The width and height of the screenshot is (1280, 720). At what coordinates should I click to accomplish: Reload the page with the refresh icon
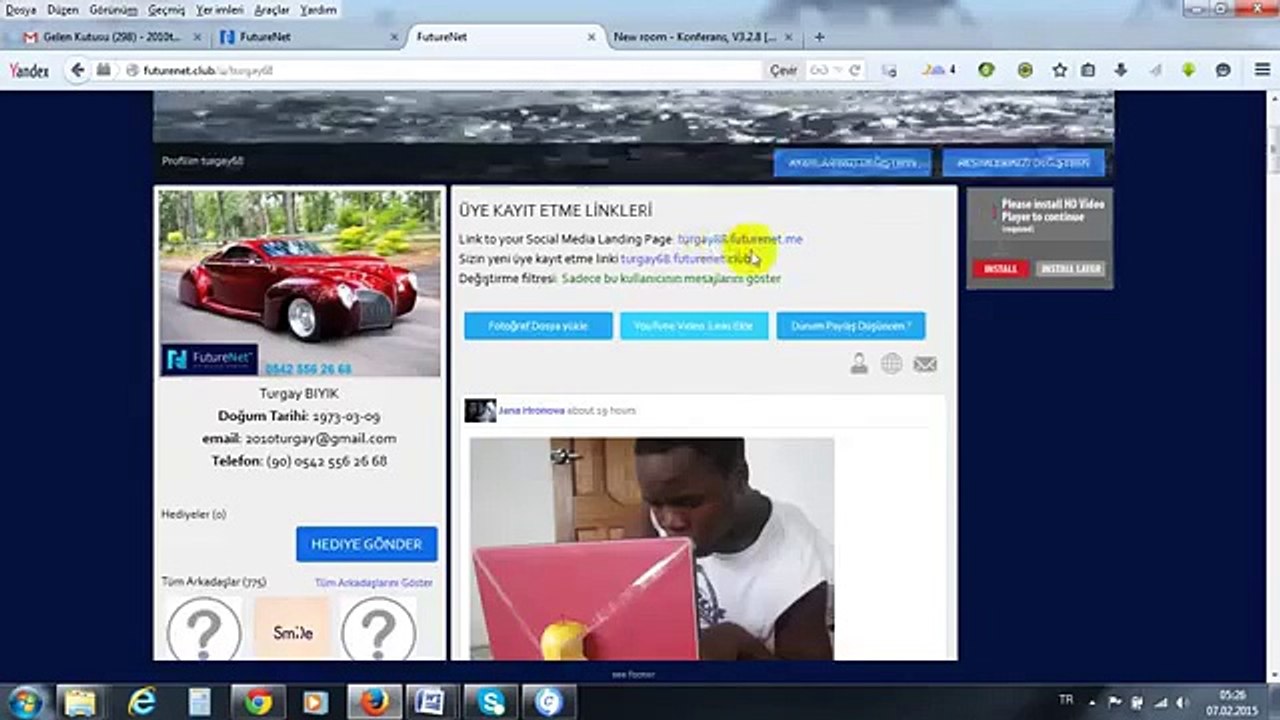[855, 70]
